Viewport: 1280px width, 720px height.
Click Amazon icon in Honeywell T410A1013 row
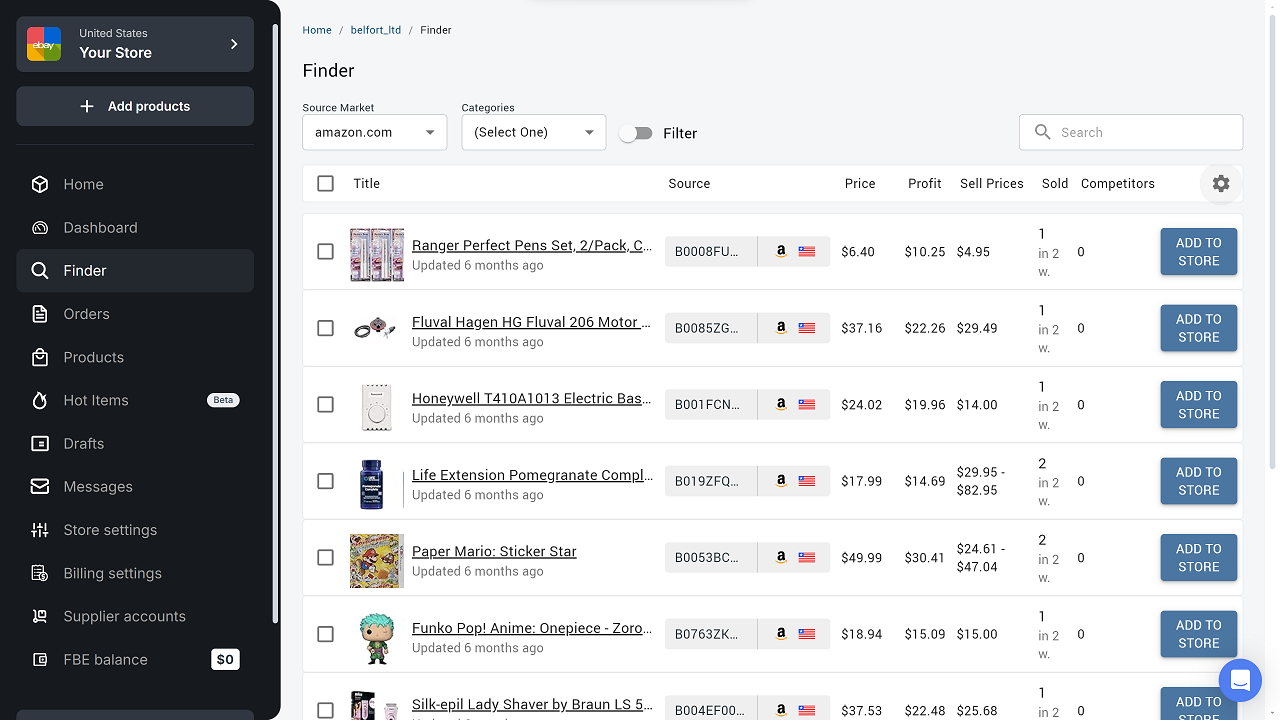781,405
